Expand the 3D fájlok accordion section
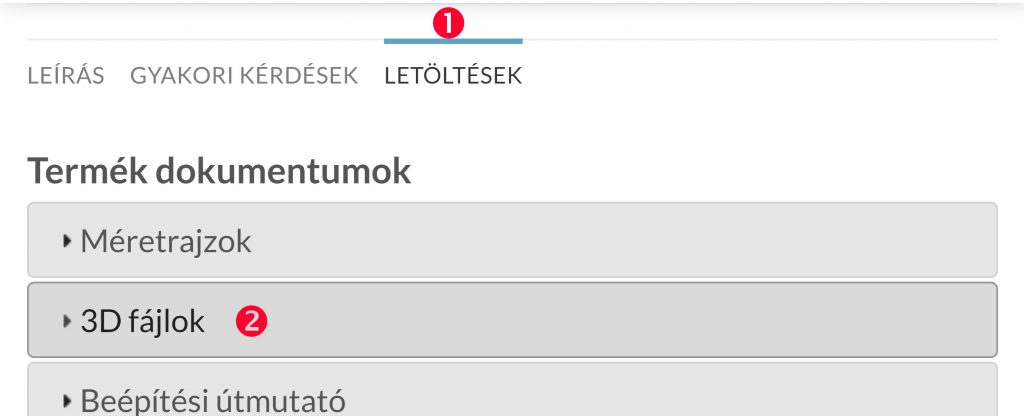The width and height of the screenshot is (1024, 416). point(513,320)
